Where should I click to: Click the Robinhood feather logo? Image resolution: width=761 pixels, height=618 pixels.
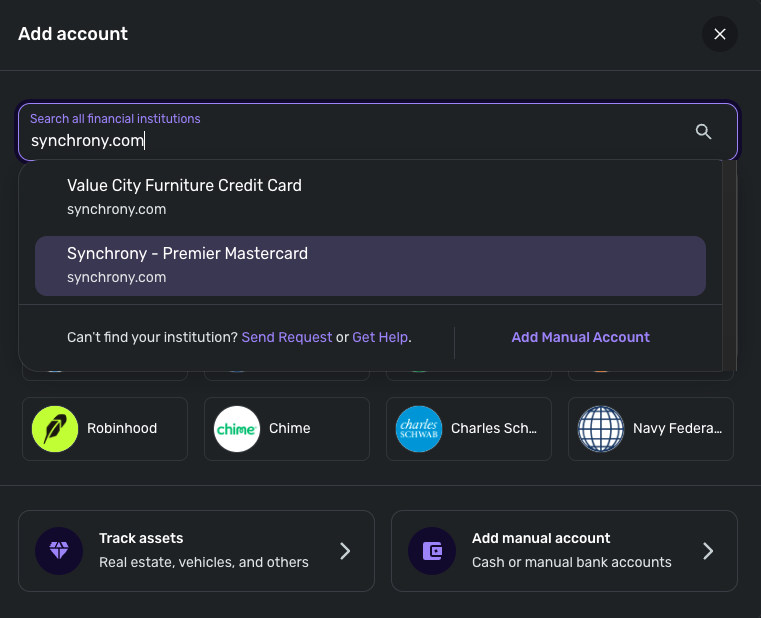click(x=55, y=429)
